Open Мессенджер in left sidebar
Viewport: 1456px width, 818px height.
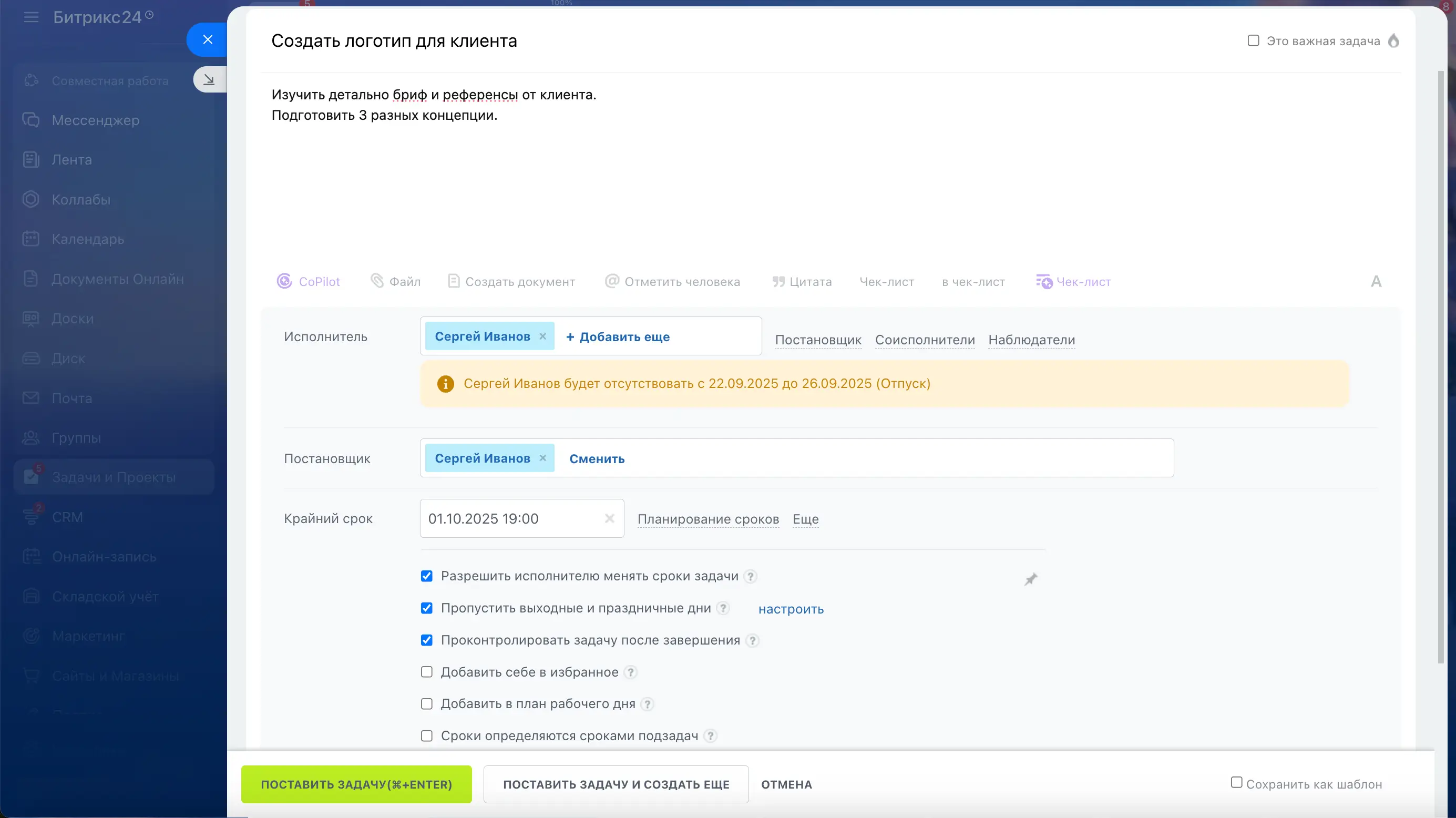[95, 120]
